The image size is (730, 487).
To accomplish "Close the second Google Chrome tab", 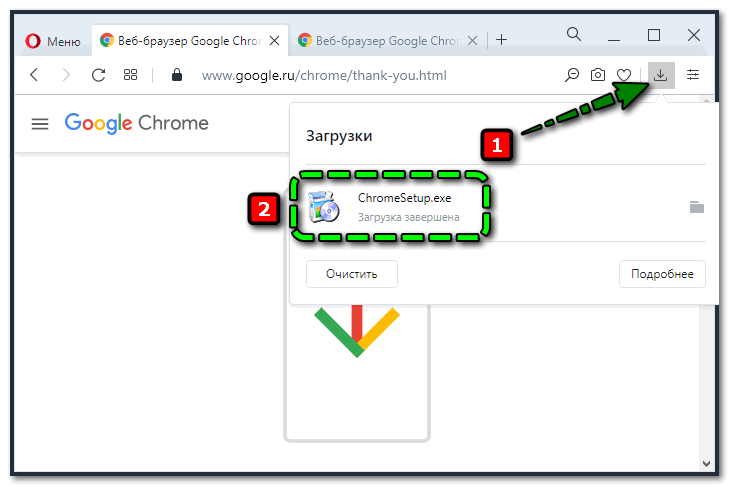I will [472, 41].
